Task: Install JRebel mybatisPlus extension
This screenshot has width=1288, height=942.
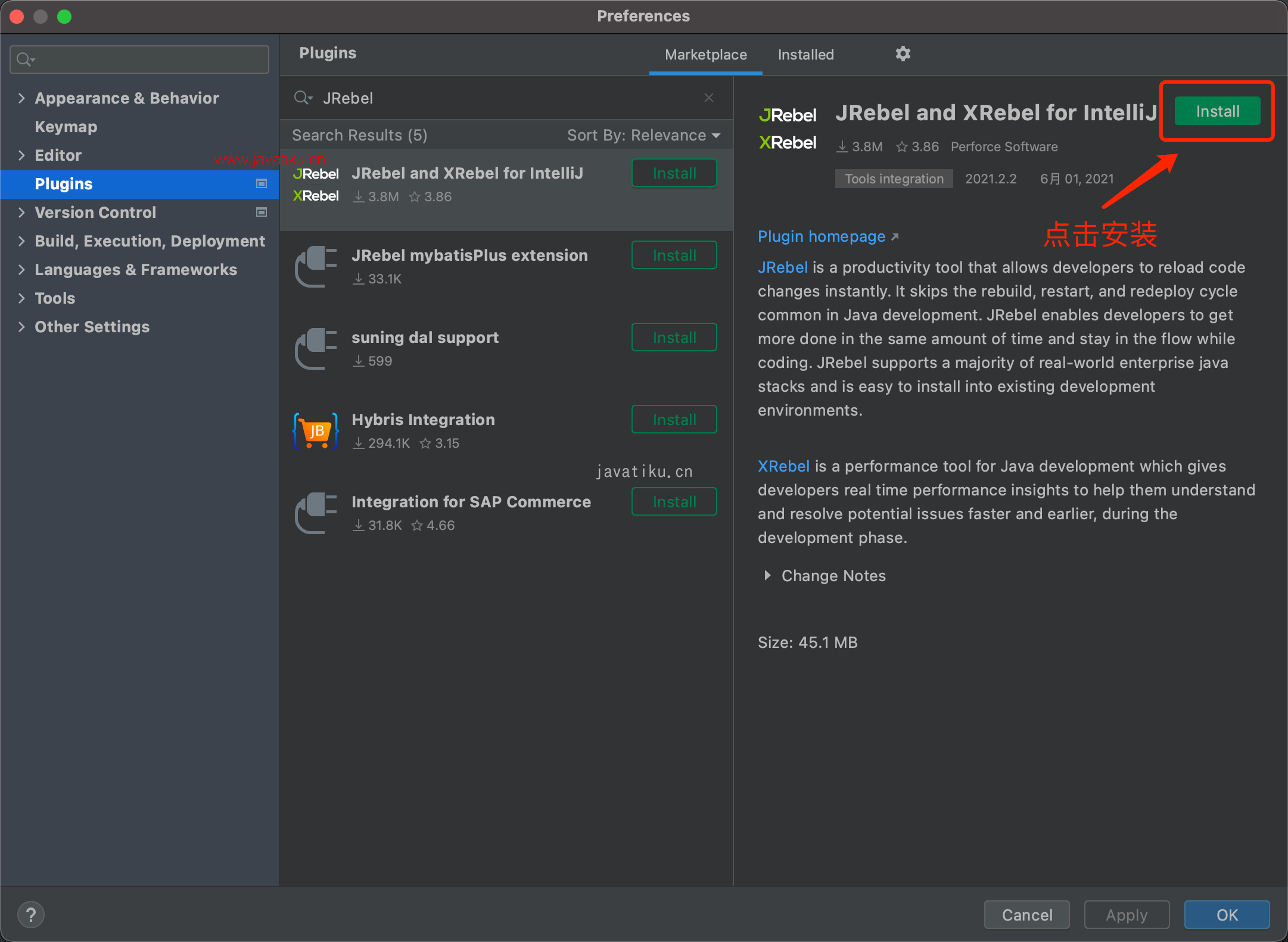Action: pos(674,255)
